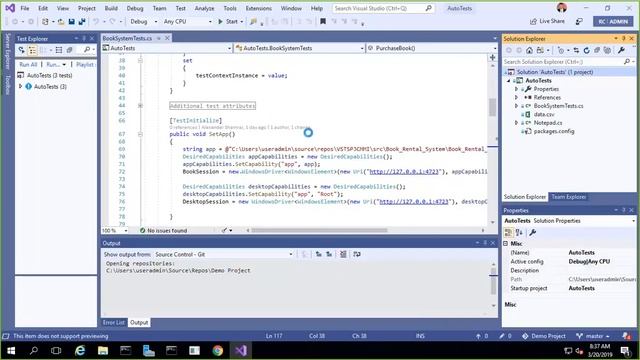Click the Visual Studio taskbar icon
640x360 pixels.
point(240,351)
